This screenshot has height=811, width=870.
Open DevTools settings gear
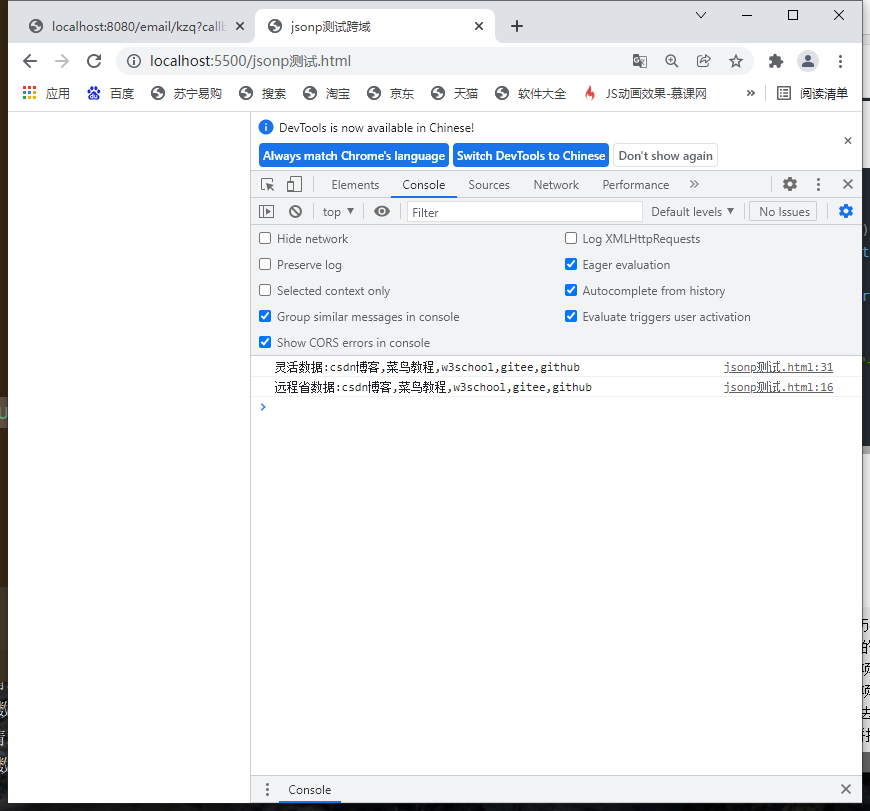point(789,184)
